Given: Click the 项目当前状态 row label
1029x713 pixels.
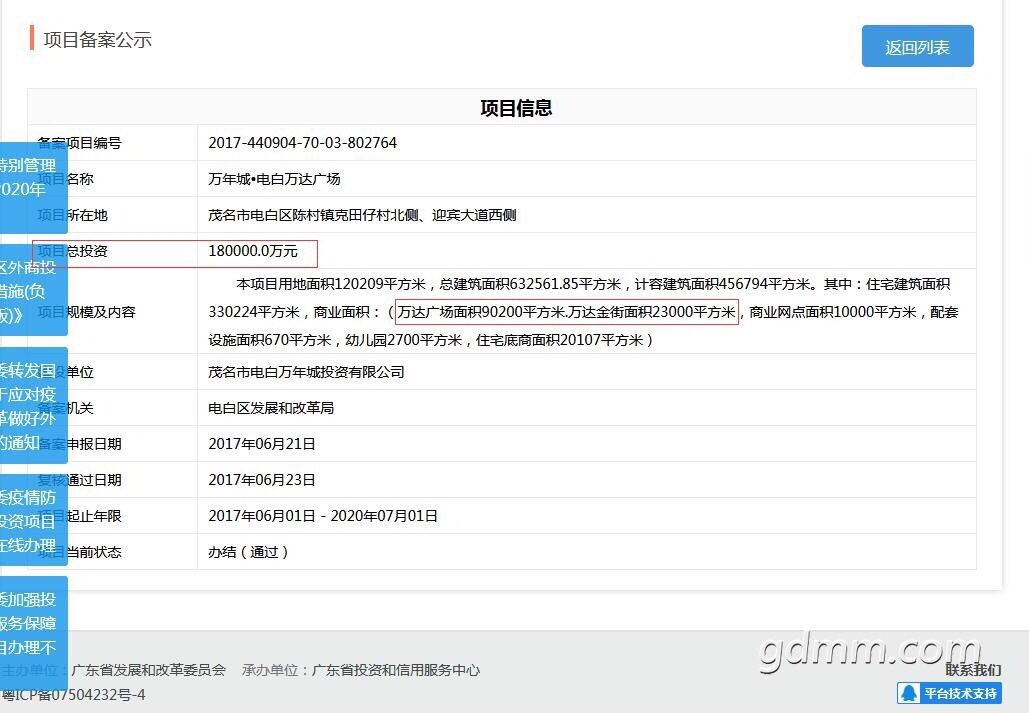Looking at the screenshot, I should point(79,552).
